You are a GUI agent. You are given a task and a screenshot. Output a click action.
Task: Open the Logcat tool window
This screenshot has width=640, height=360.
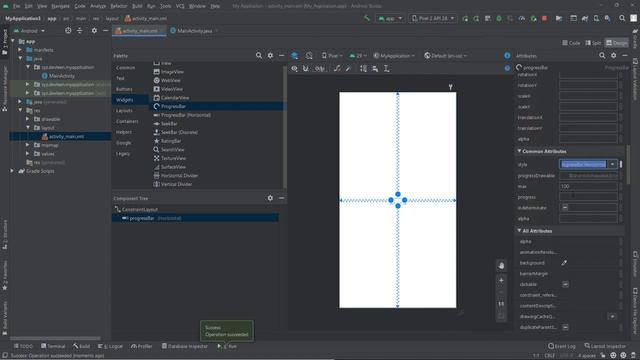point(110,346)
